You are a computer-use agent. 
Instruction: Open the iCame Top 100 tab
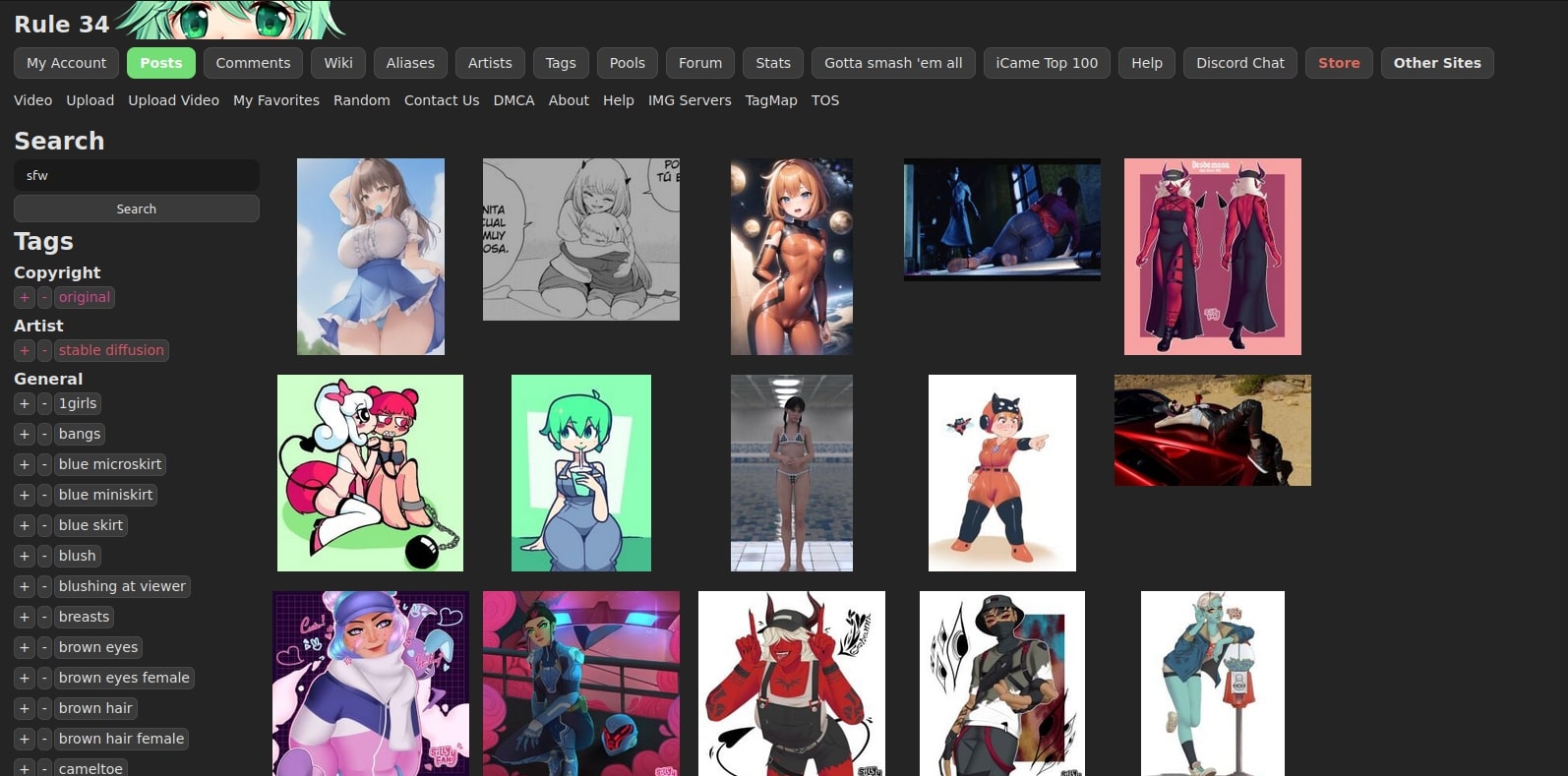[1047, 63]
